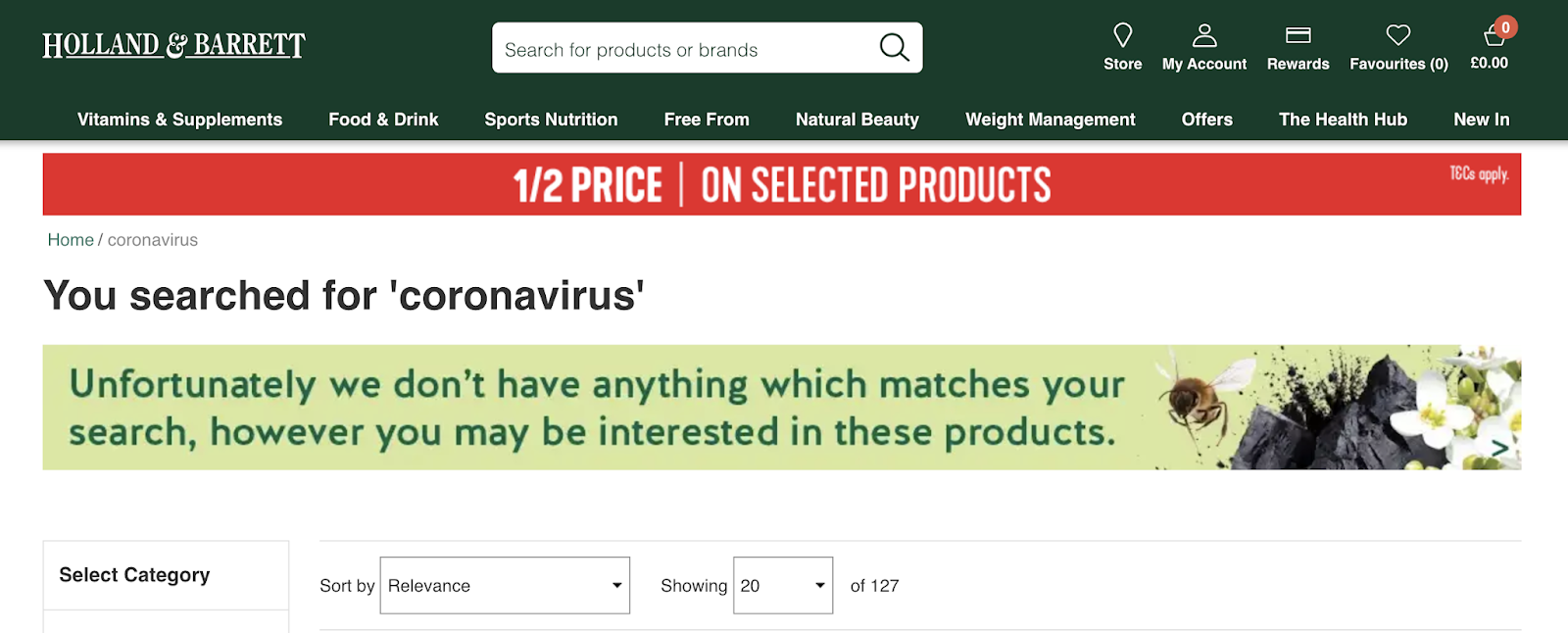This screenshot has width=1568, height=633.
Task: Click the Holland & Barrett logo
Action: (173, 45)
